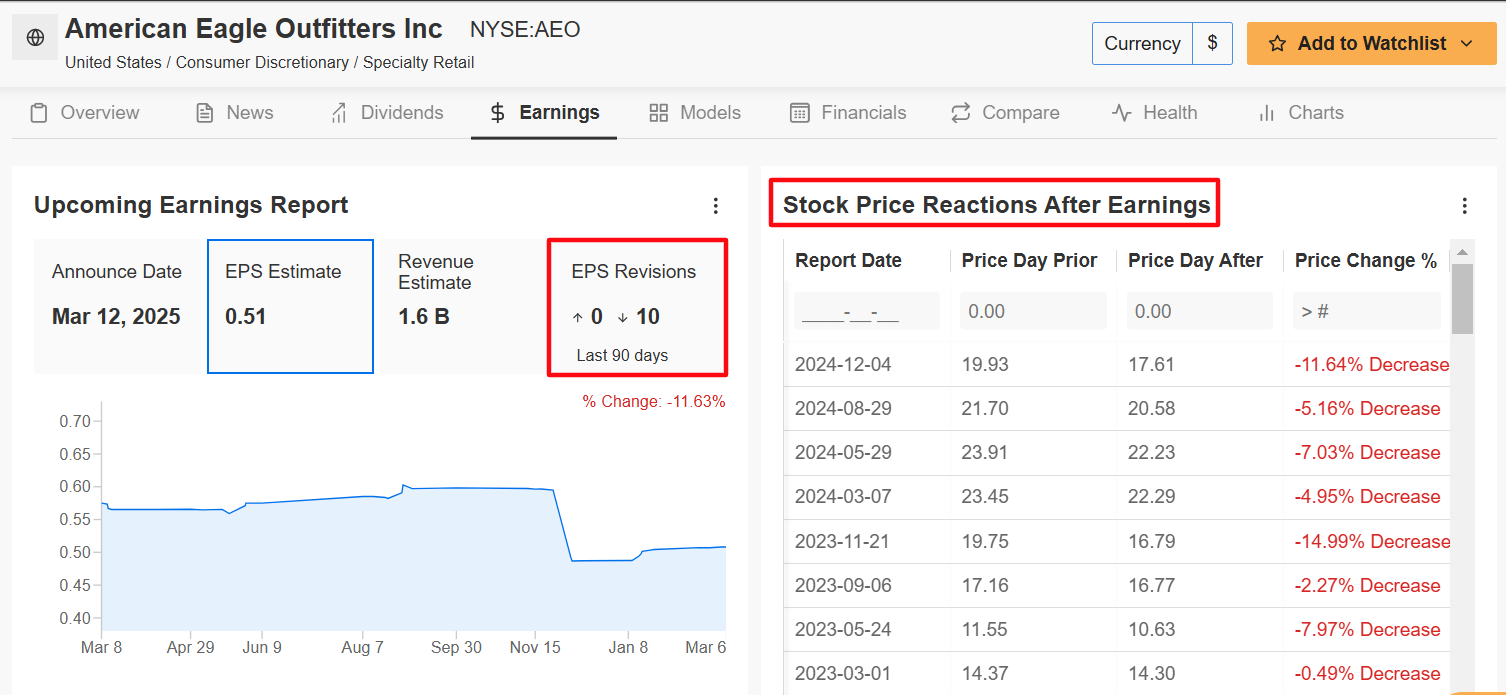Go to the Models tab
The width and height of the screenshot is (1506, 695).
click(695, 113)
